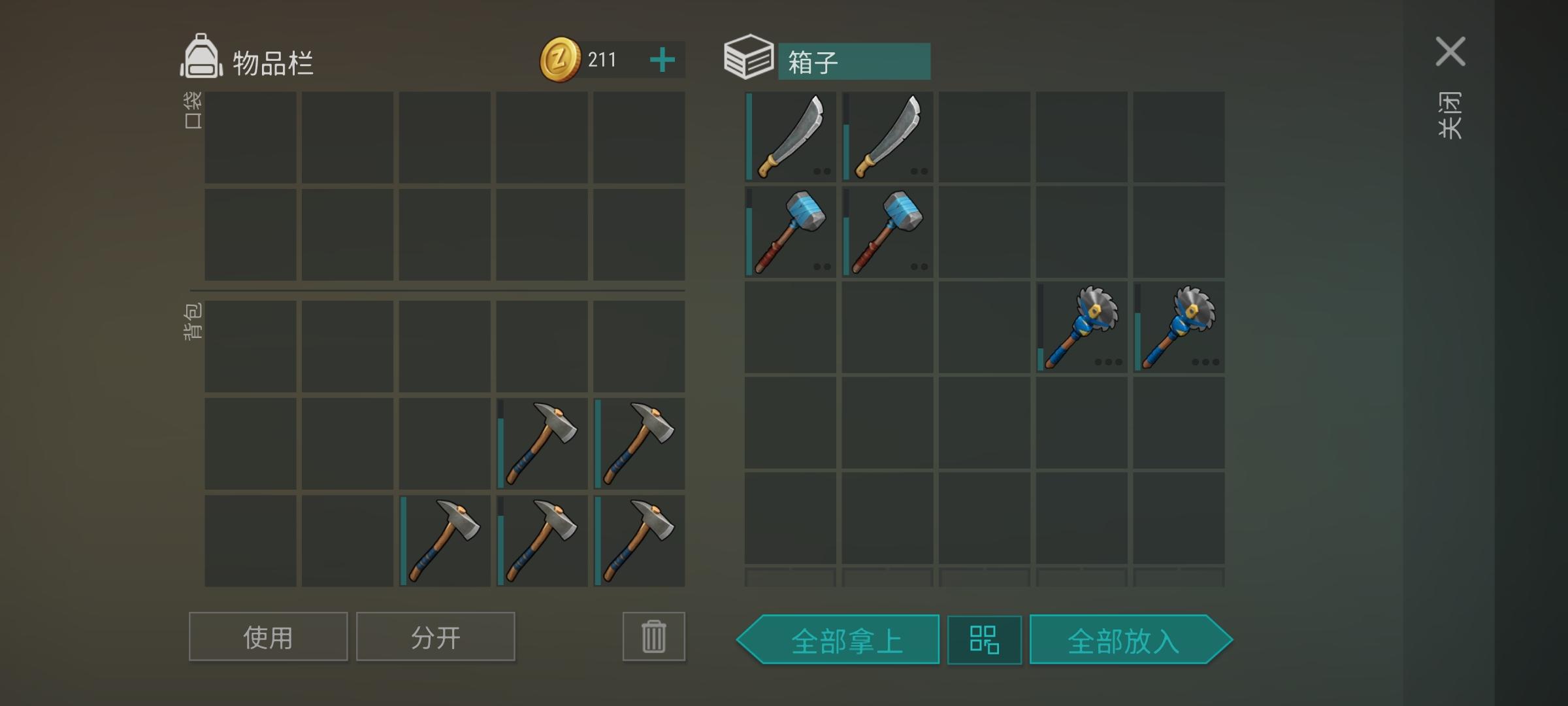Select the second machete in the chest

pyautogui.click(x=887, y=137)
